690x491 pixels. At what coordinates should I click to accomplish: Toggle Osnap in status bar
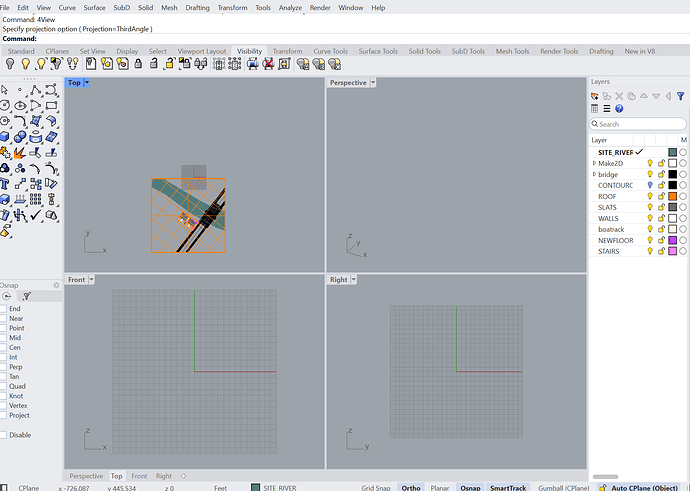click(x=470, y=487)
